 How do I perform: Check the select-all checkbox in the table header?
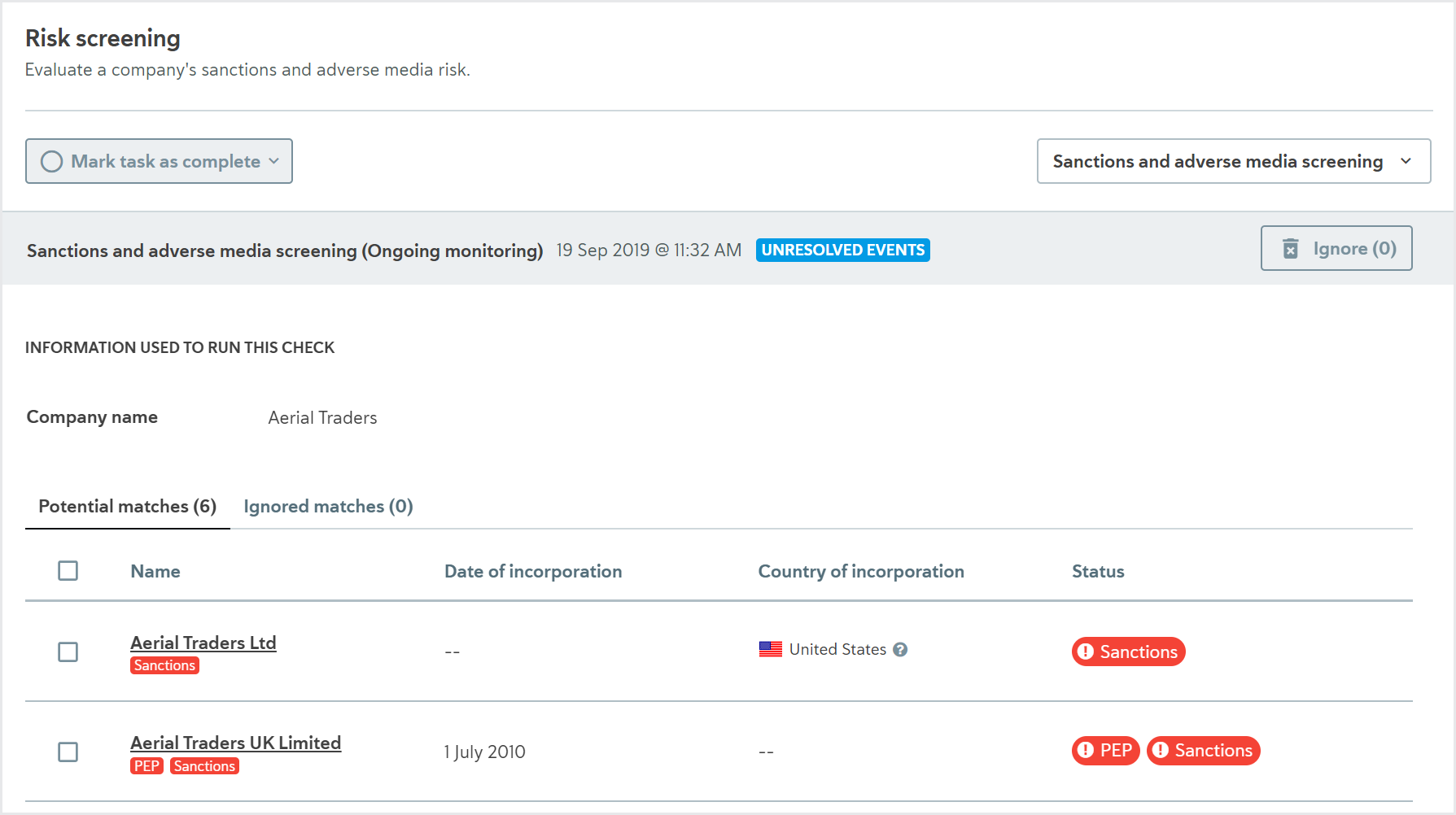pyautogui.click(x=68, y=571)
